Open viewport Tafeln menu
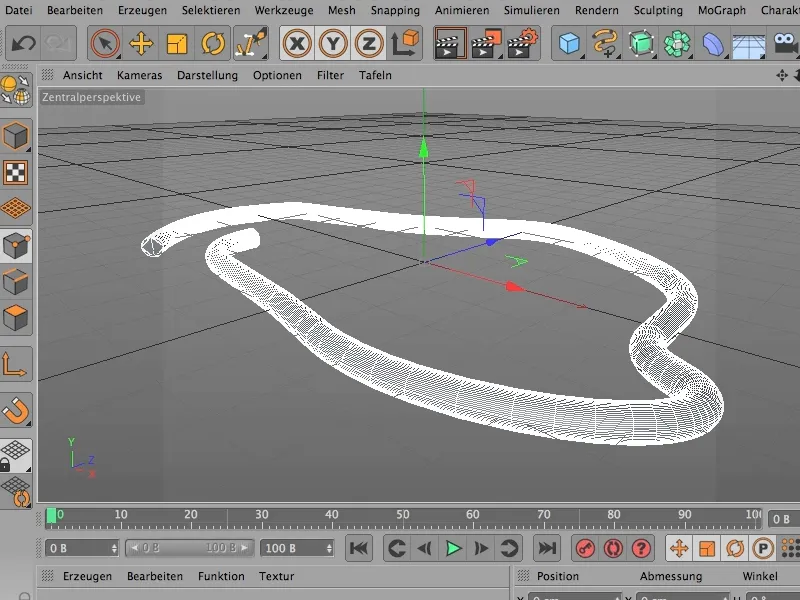The height and width of the screenshot is (600, 800). click(x=375, y=76)
